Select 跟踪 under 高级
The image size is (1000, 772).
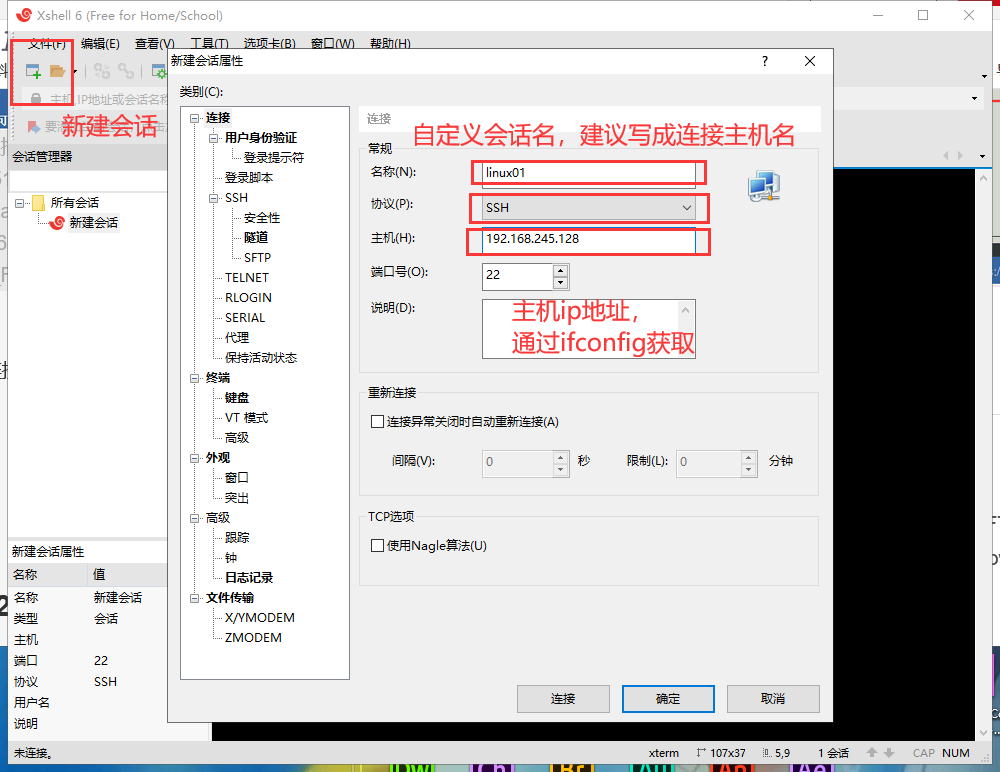coord(237,538)
